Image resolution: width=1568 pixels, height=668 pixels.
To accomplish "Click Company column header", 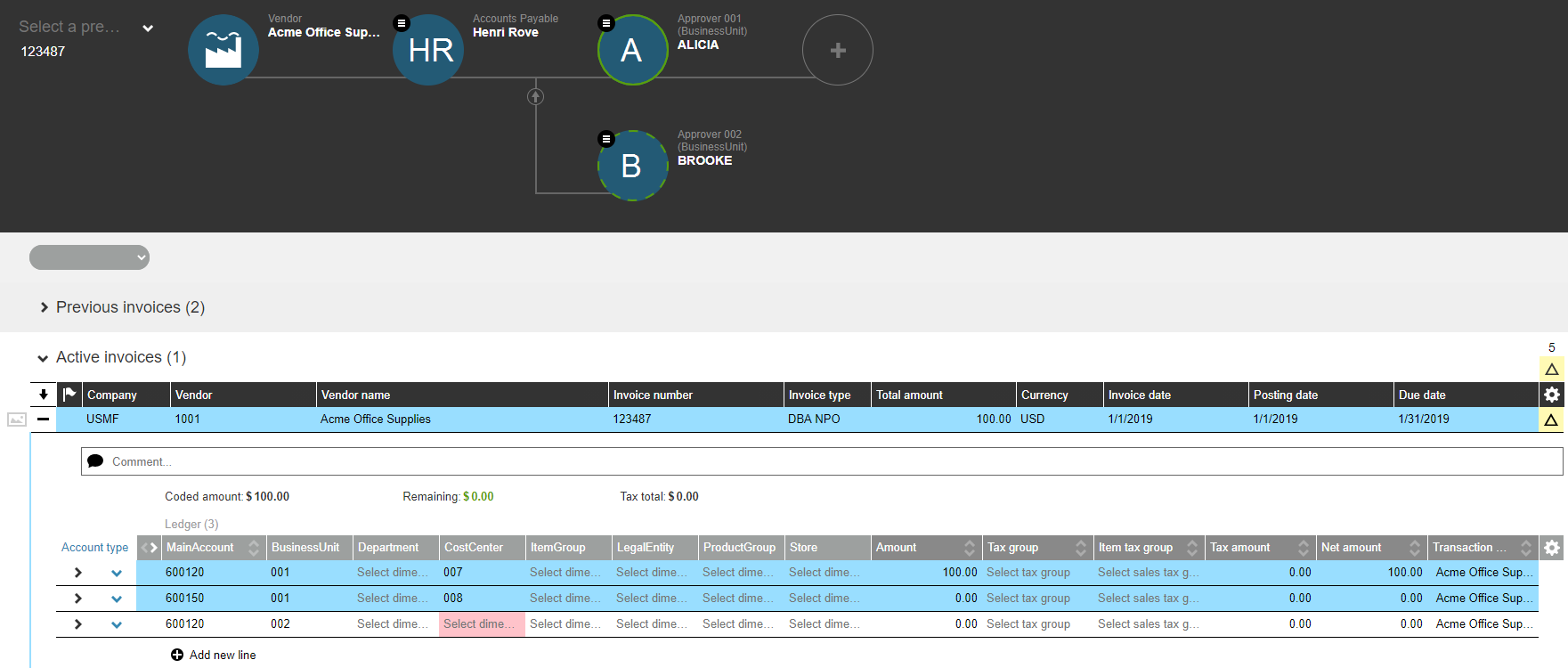I will (126, 395).
